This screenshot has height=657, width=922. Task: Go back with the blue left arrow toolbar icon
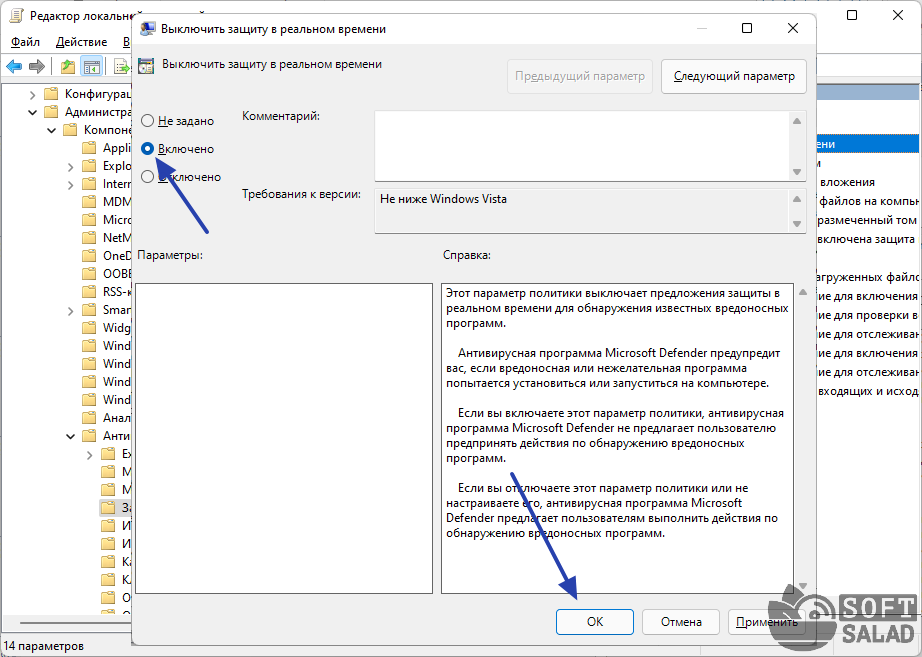(14, 66)
